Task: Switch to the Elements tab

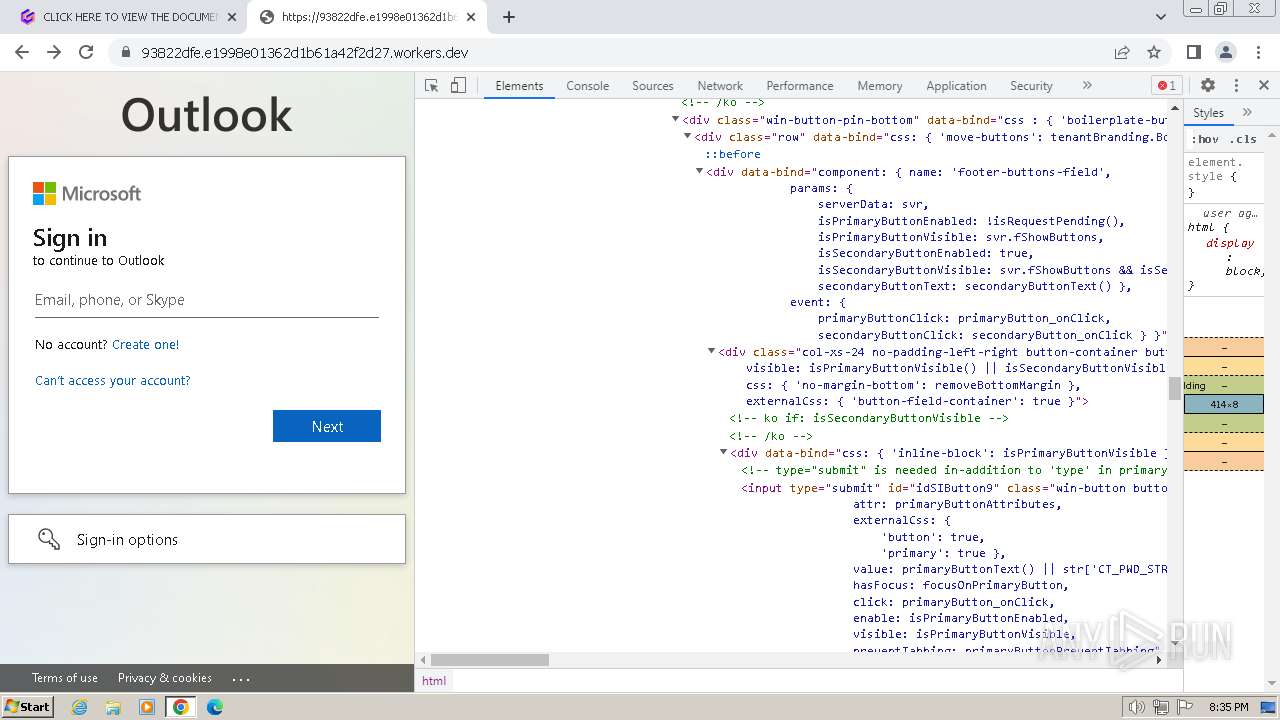Action: pos(519,86)
